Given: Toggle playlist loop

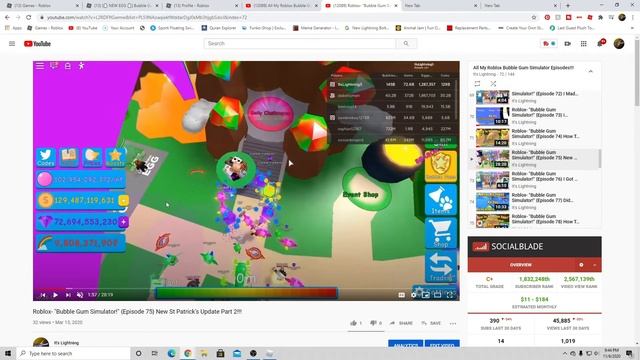Looking at the screenshot, I should 477,84.
